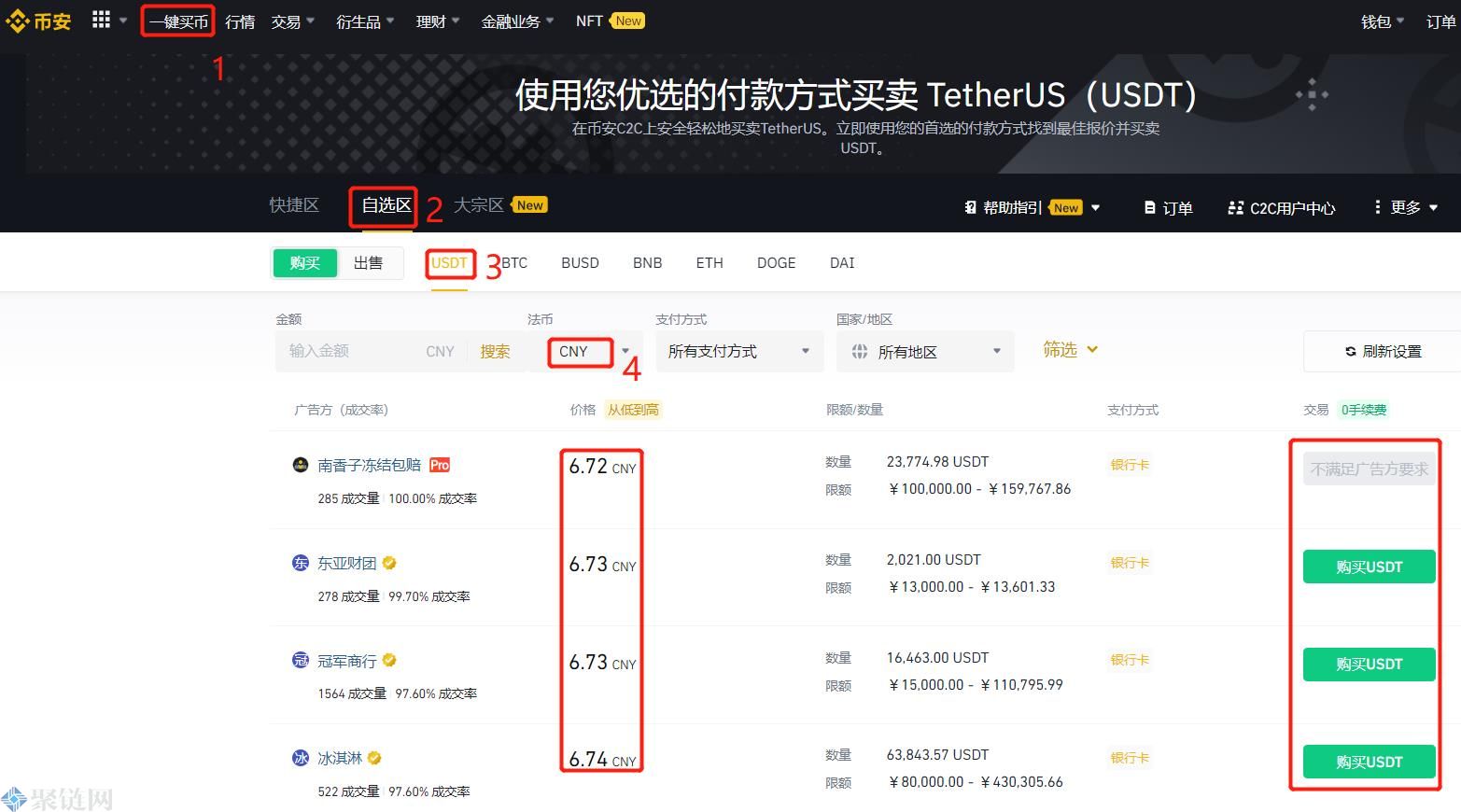Buy USDT from 冠军商行

click(1369, 665)
